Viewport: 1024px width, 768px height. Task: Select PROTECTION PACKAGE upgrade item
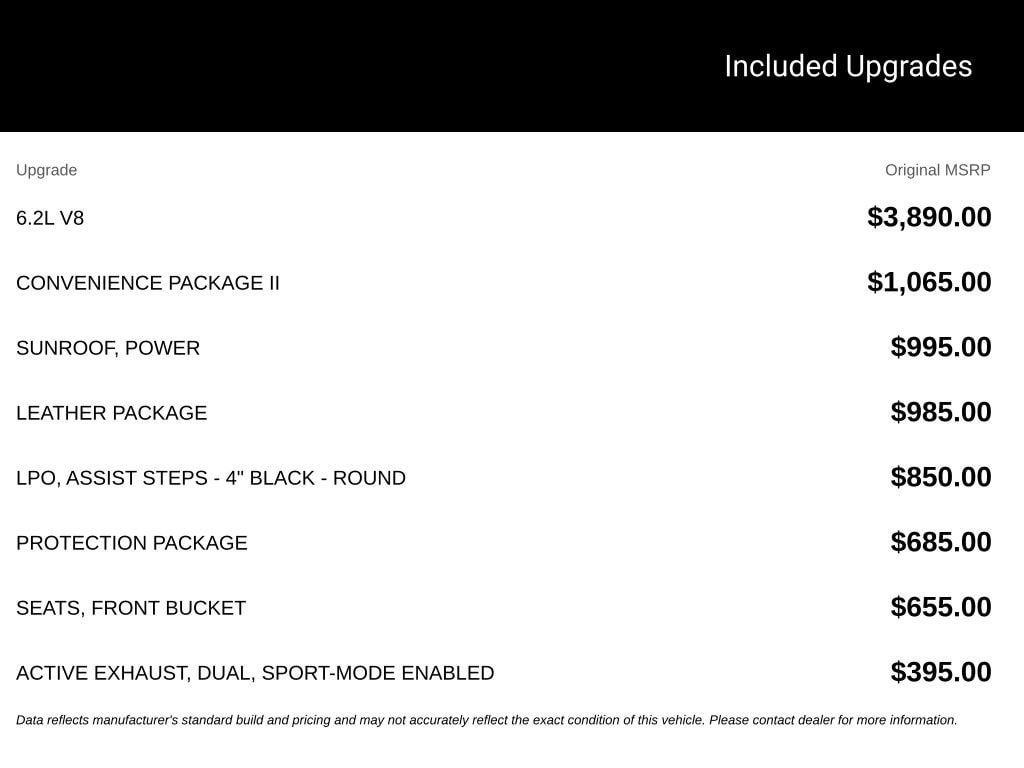click(131, 543)
